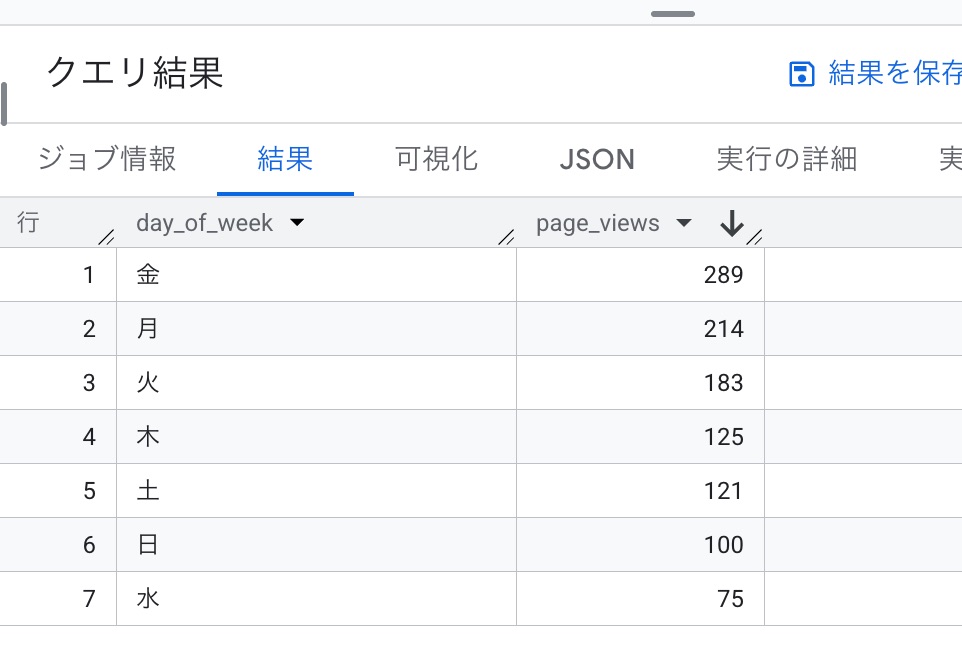The height and width of the screenshot is (668, 962).
Task: Grab the panel drag handle at top
Action: click(672, 14)
